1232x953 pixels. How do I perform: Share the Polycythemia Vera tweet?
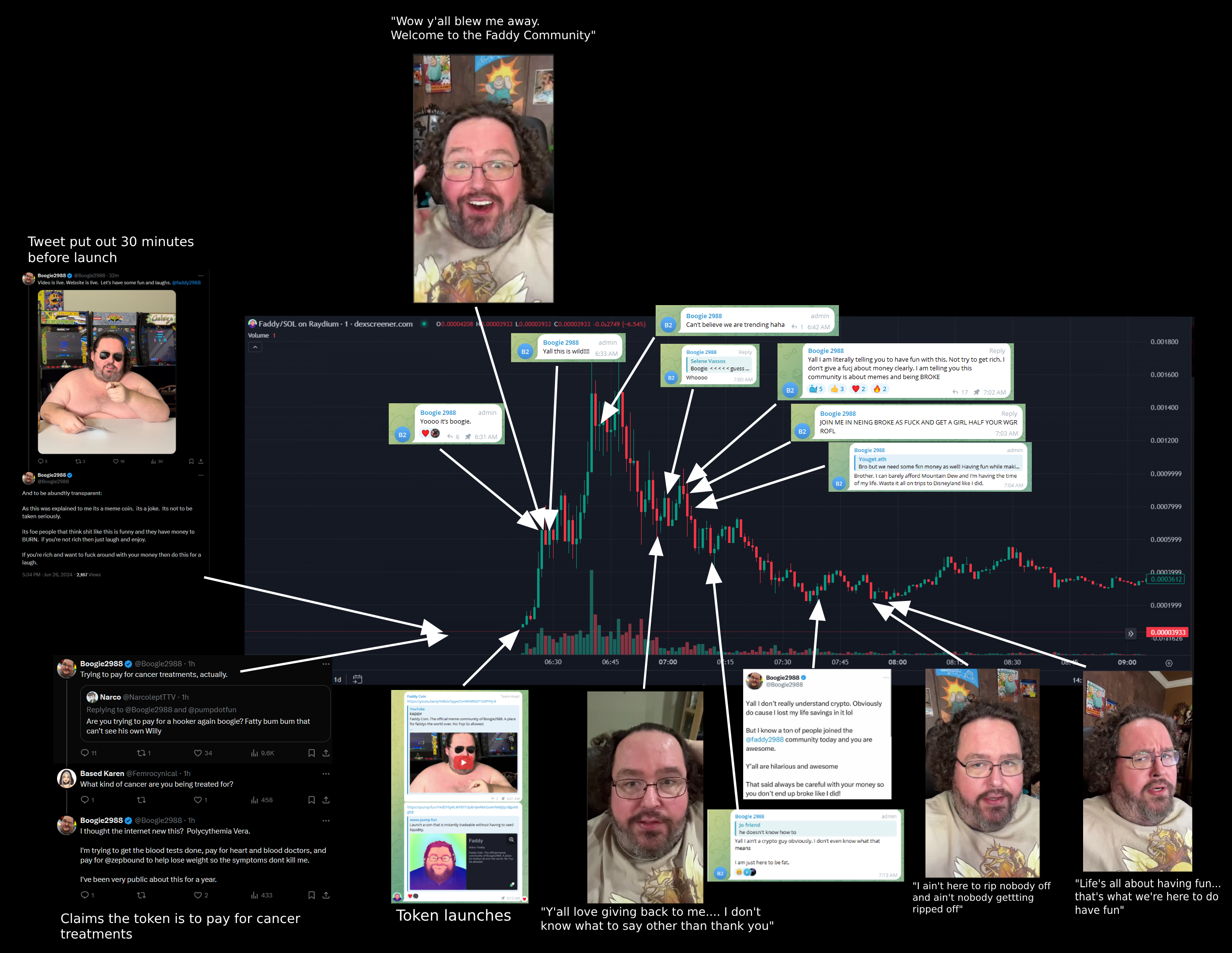[x=326, y=895]
